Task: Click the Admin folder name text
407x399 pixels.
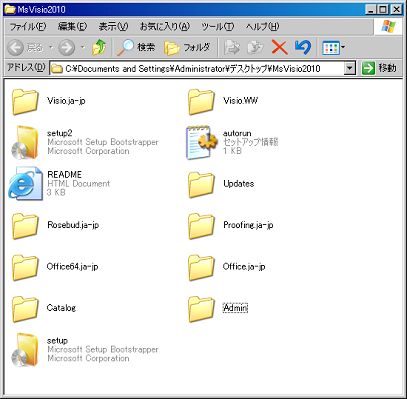Action: tap(235, 308)
